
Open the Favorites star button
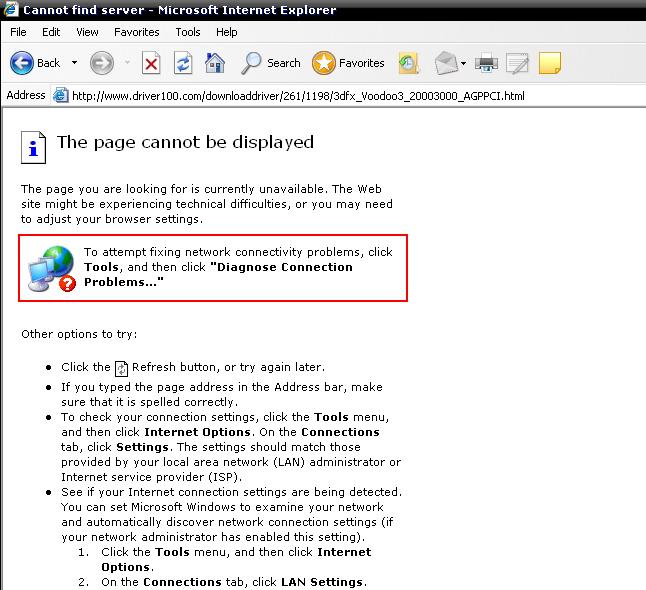point(348,63)
